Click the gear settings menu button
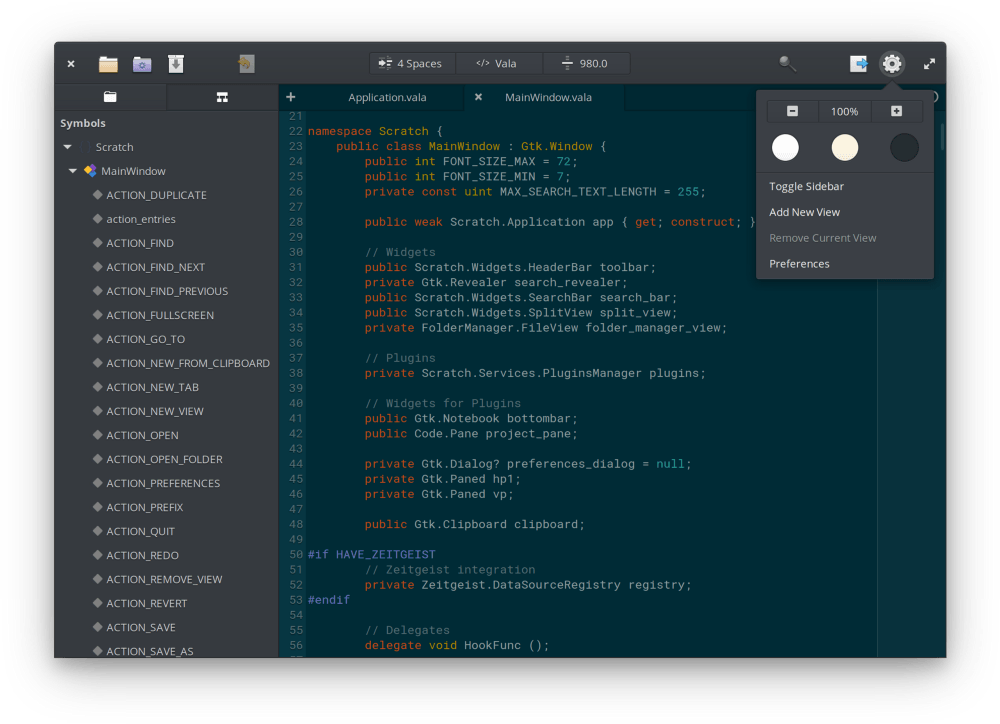This screenshot has height=724, width=1000. (892, 64)
